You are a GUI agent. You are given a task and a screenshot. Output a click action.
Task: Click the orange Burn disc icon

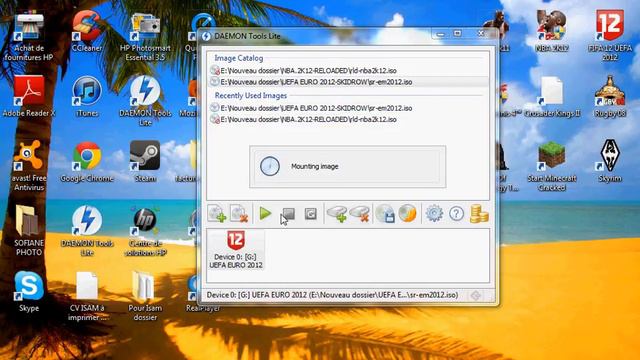click(x=407, y=213)
